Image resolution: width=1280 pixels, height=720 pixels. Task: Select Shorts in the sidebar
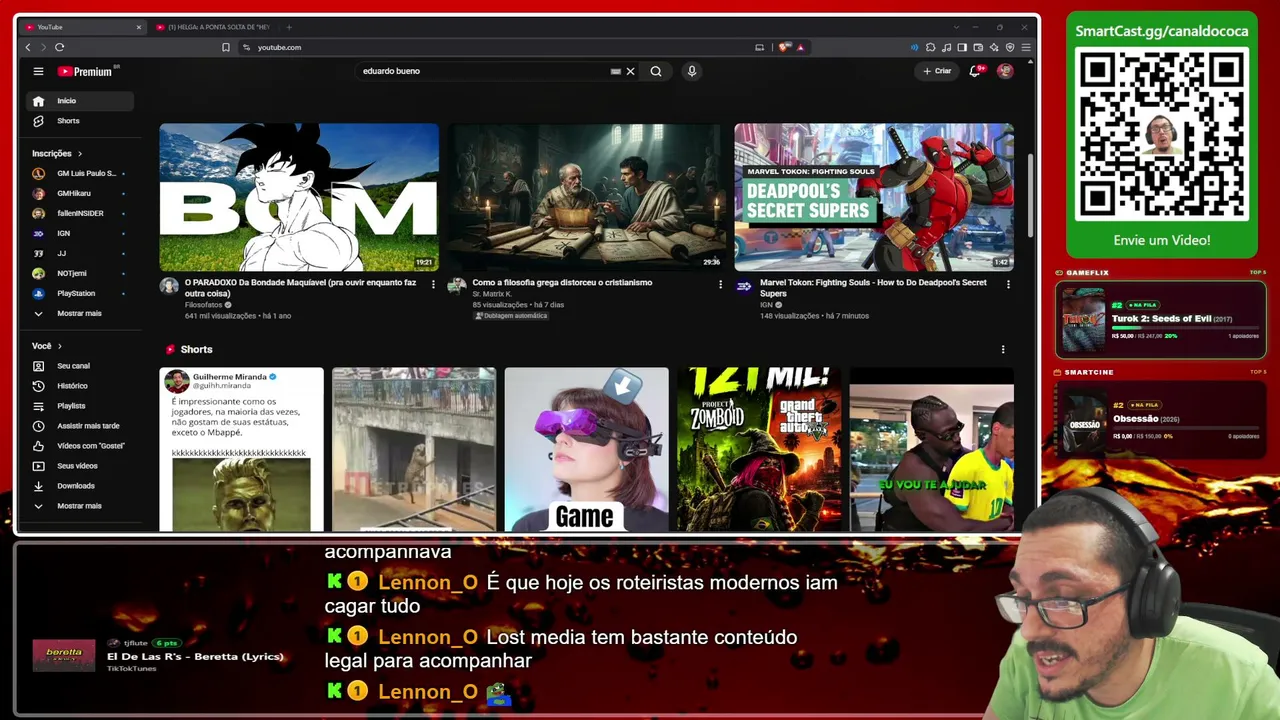[80, 121]
